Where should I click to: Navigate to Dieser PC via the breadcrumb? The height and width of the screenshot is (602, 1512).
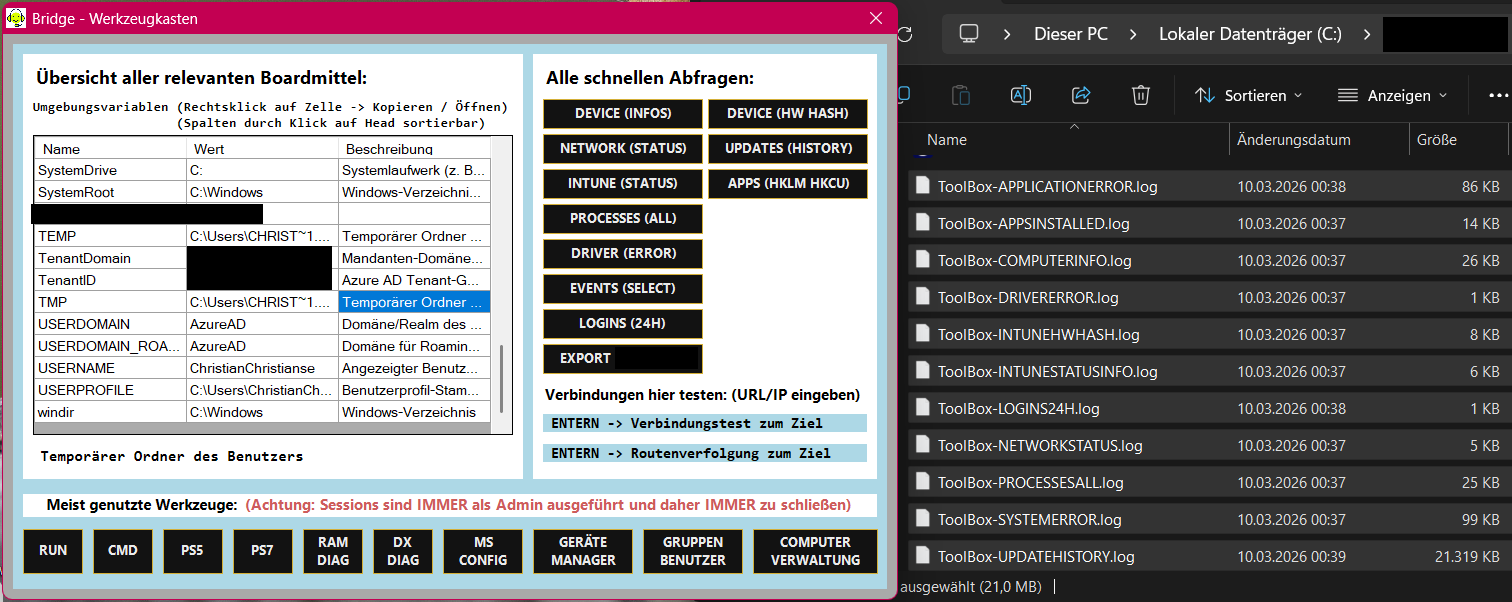point(1070,33)
